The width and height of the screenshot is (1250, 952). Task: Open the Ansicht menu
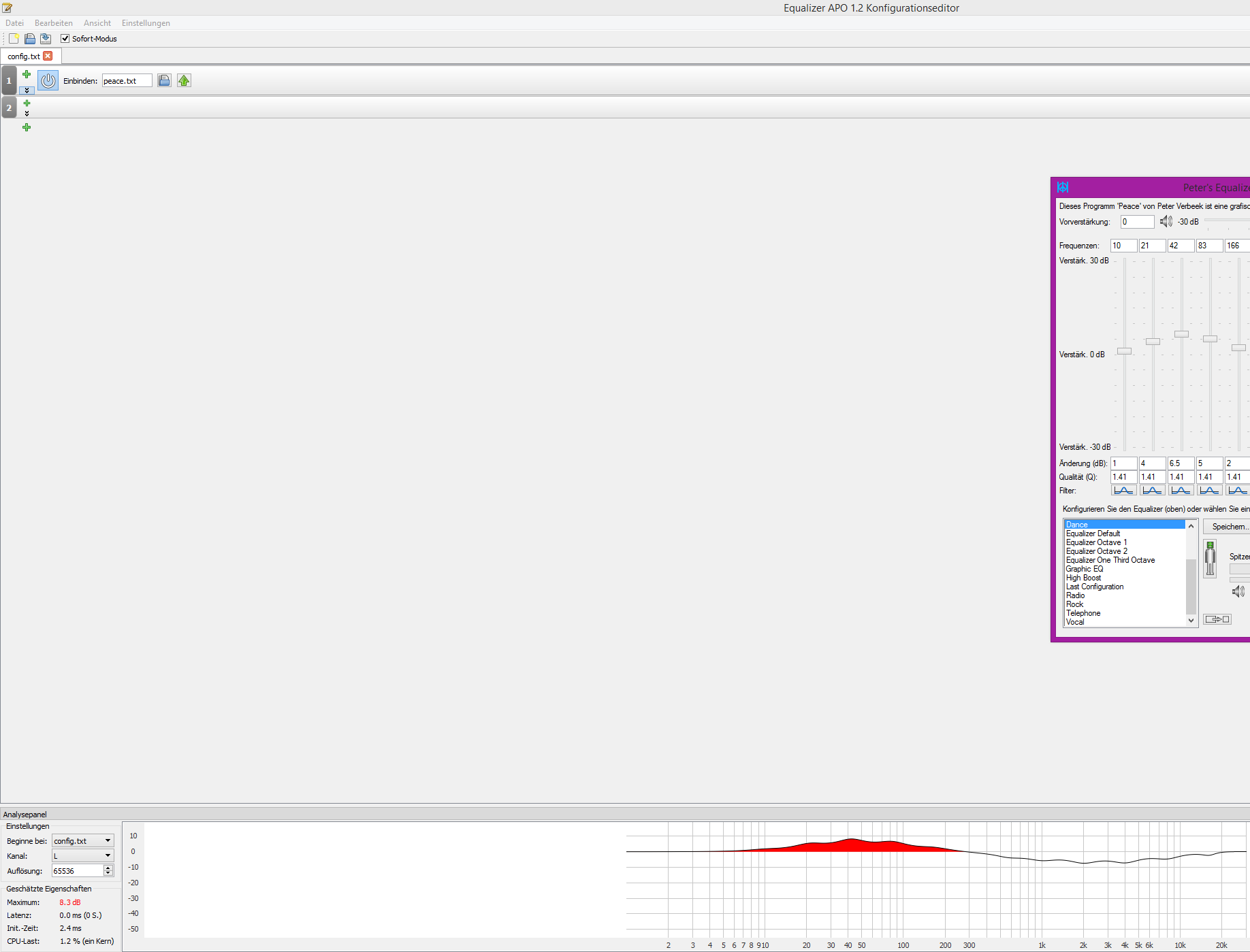[97, 23]
